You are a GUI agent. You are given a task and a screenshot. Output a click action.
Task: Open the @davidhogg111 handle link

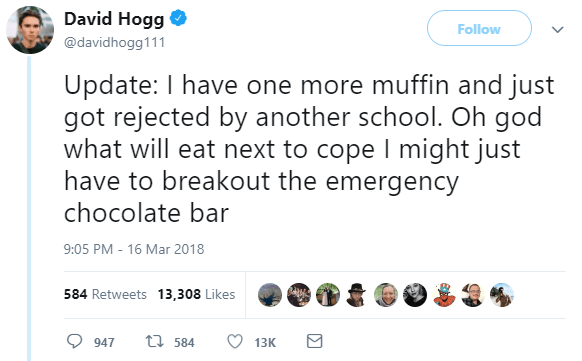click(115, 43)
